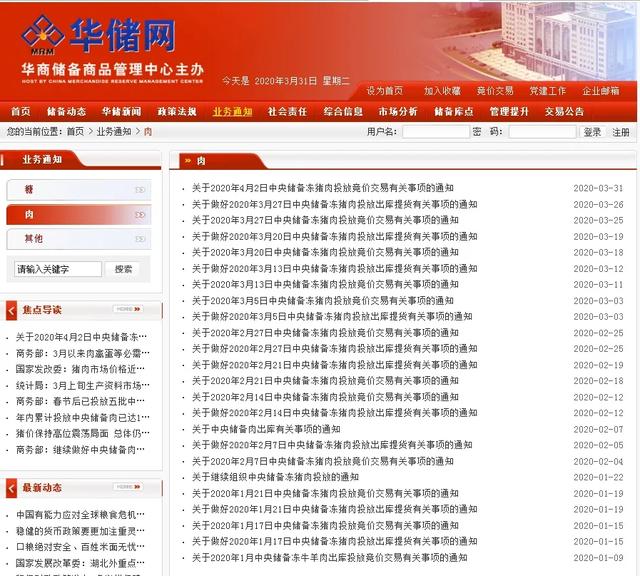Viewport: 640px width, 576px height.
Task: Click the arrow icon on the 糖 category
Action: click(x=140, y=189)
